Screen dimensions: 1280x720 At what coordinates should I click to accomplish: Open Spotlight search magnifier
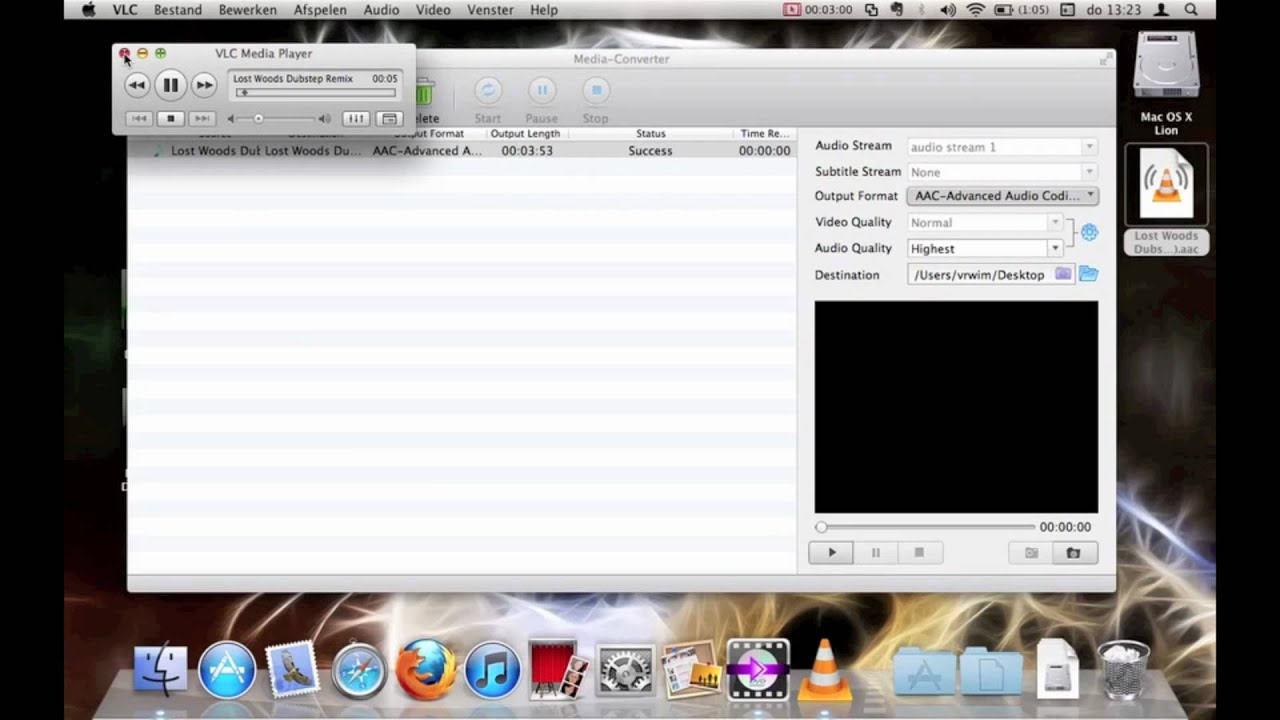[1191, 10]
